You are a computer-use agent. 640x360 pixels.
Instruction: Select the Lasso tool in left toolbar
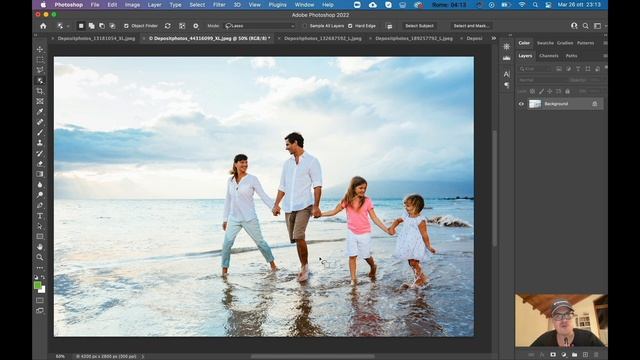(x=40, y=70)
